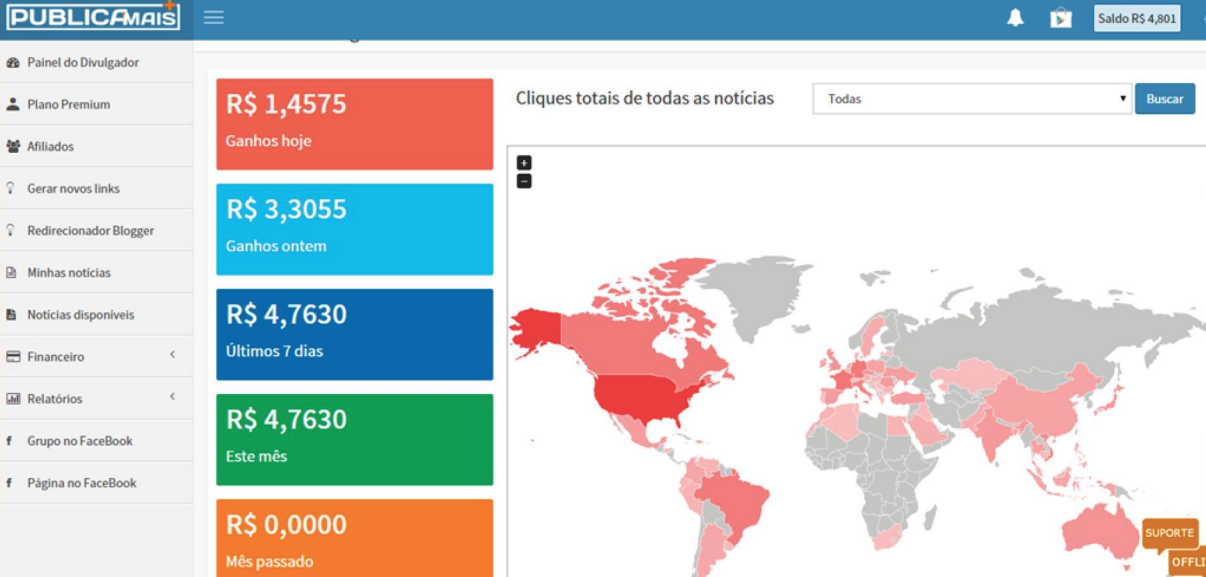Click the Plano Premium user icon
This screenshot has height=577, width=1206.
pos(12,104)
